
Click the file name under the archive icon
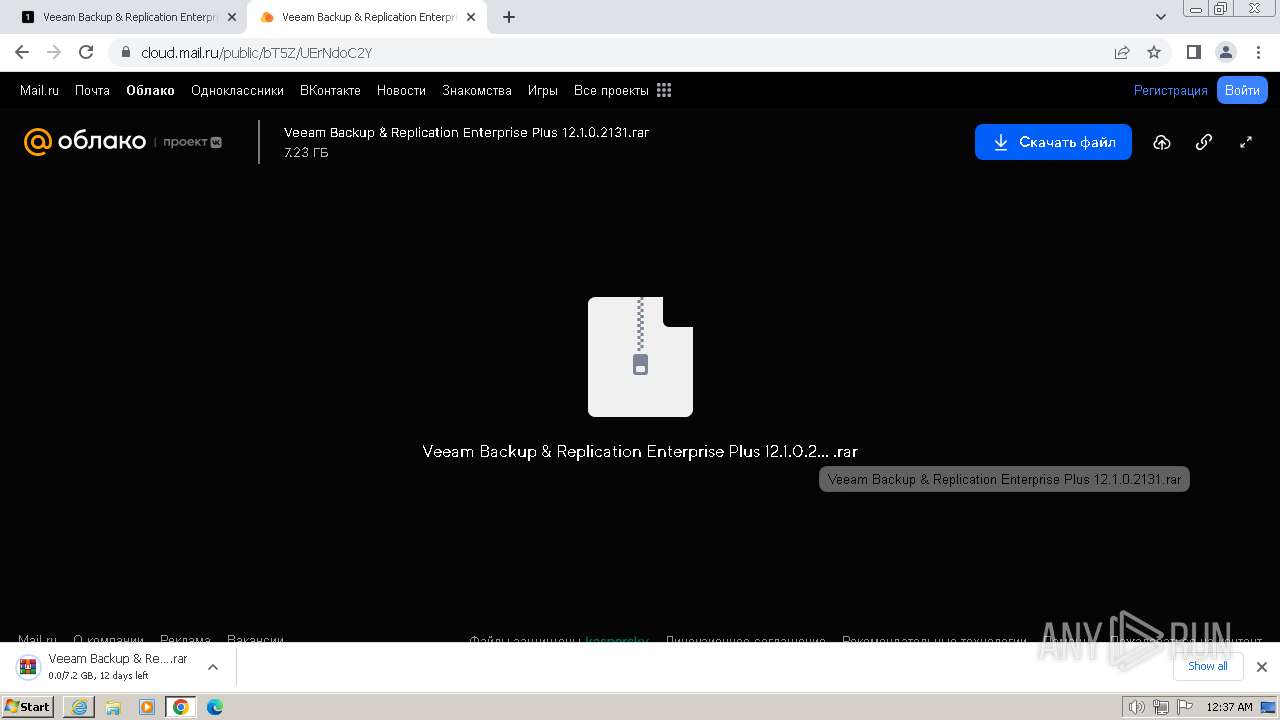click(x=640, y=452)
